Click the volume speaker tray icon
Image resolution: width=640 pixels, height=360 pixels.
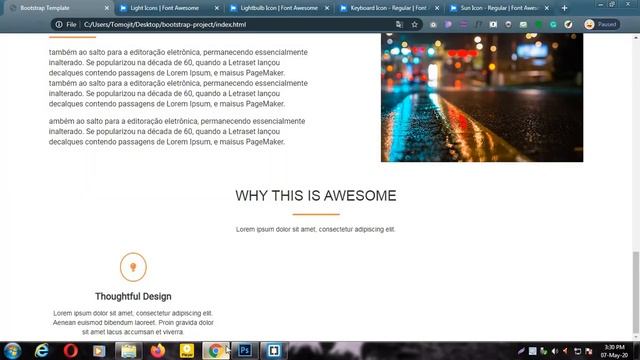[555, 351]
